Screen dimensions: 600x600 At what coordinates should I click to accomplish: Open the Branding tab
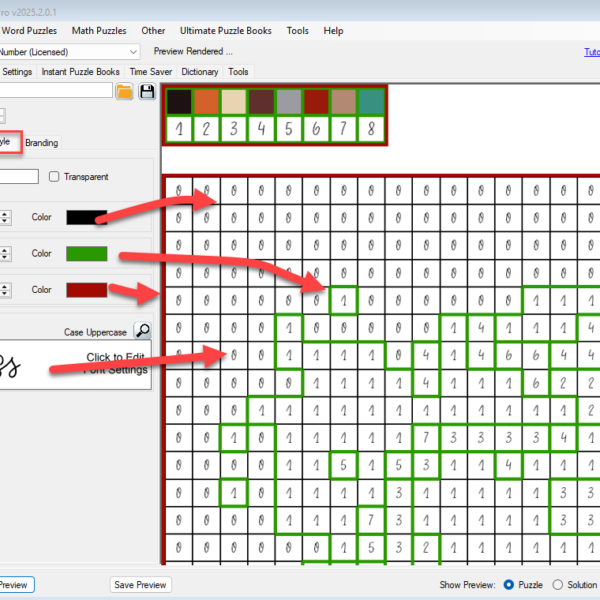tap(42, 143)
